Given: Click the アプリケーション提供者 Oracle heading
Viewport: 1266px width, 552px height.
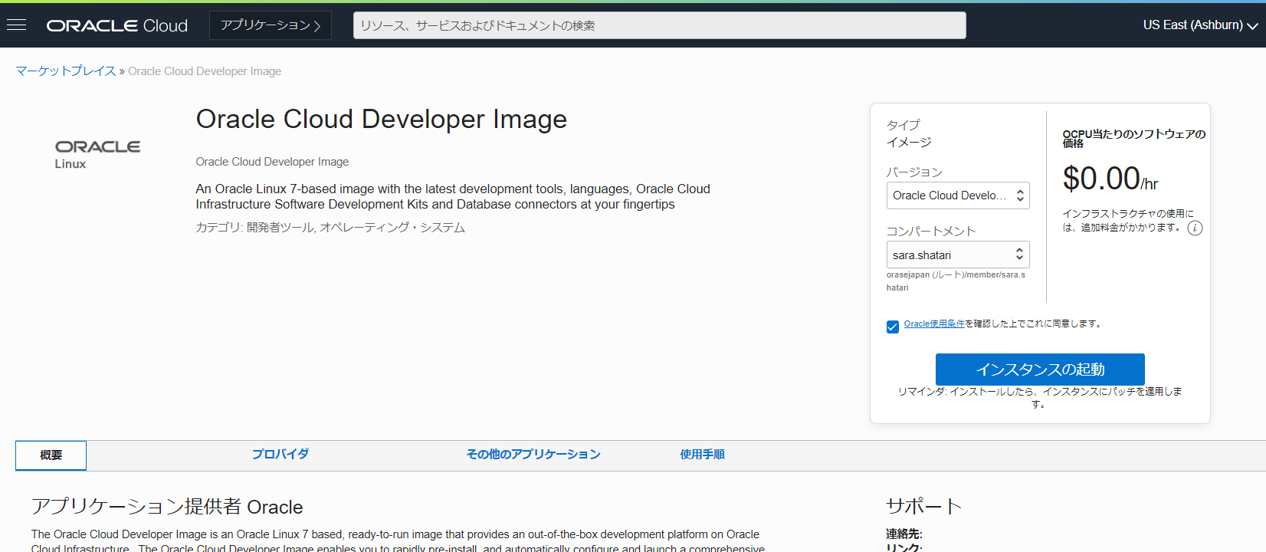Looking at the screenshot, I should [x=167, y=507].
